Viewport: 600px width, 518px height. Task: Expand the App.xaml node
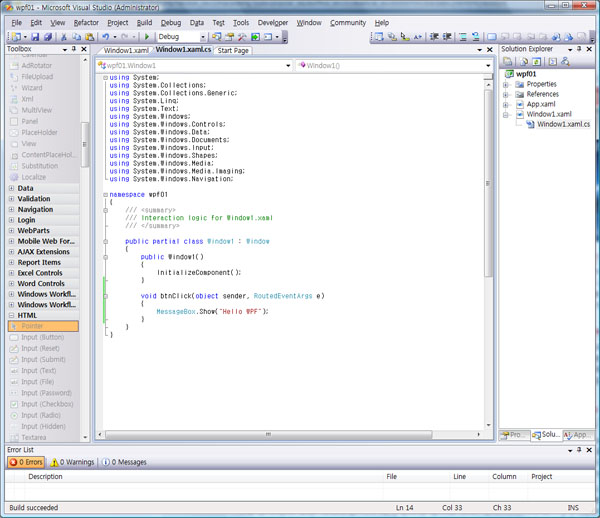pos(506,104)
